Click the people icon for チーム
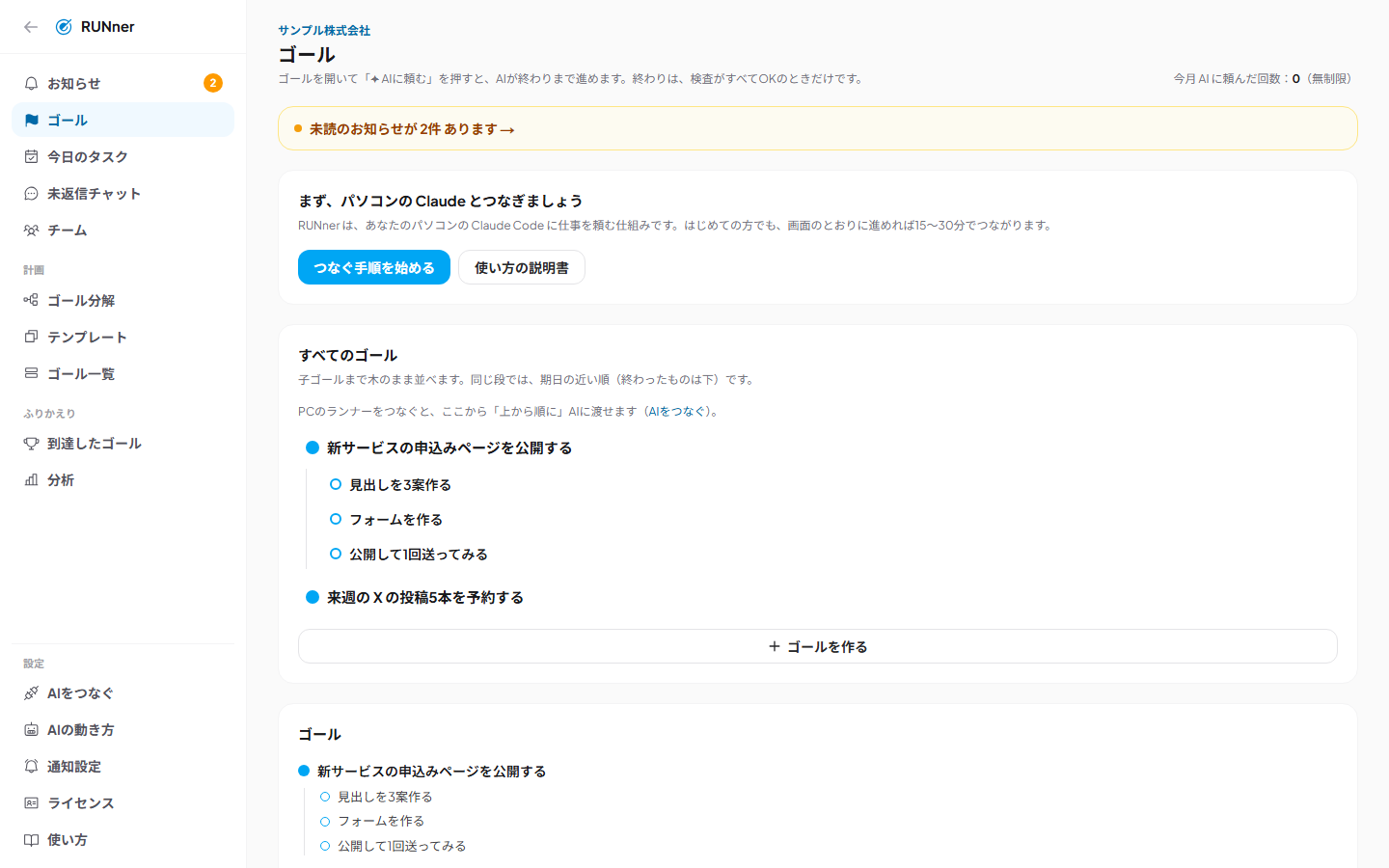Screen dimensions: 1389x868 [x=31, y=231]
